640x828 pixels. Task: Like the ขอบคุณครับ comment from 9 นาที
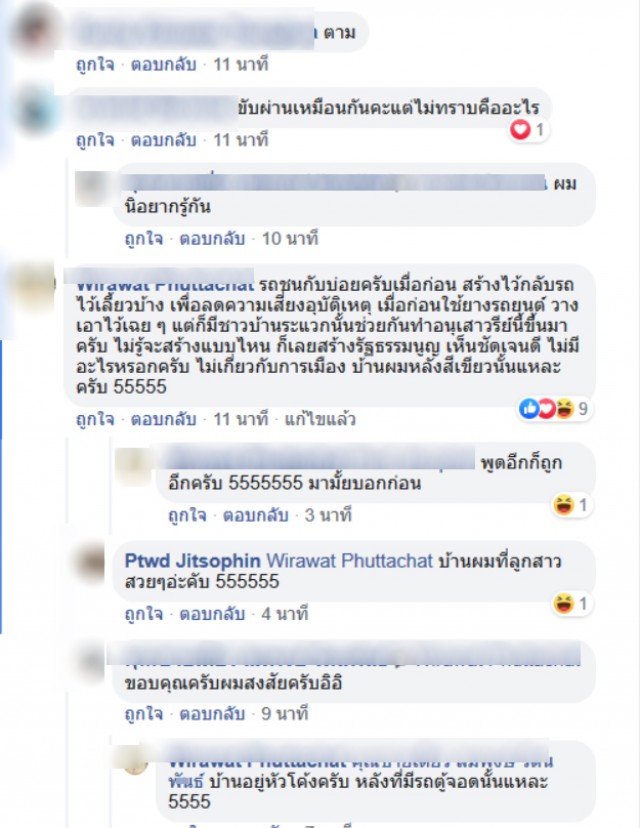coord(144,714)
